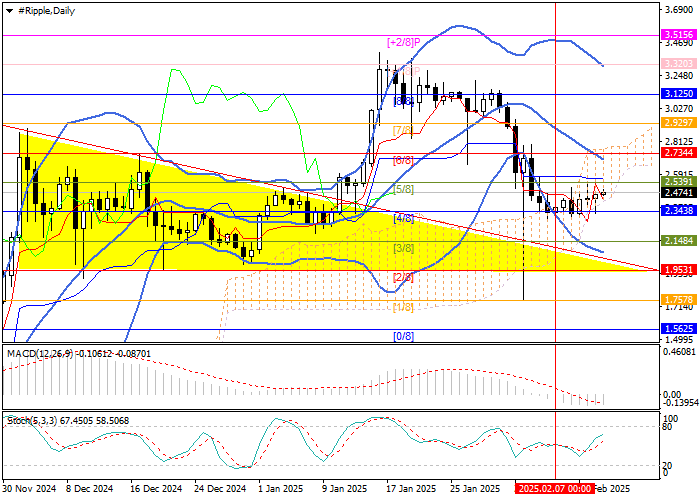
Task: Select the [0/8] Murrey level label
Action: (403, 337)
